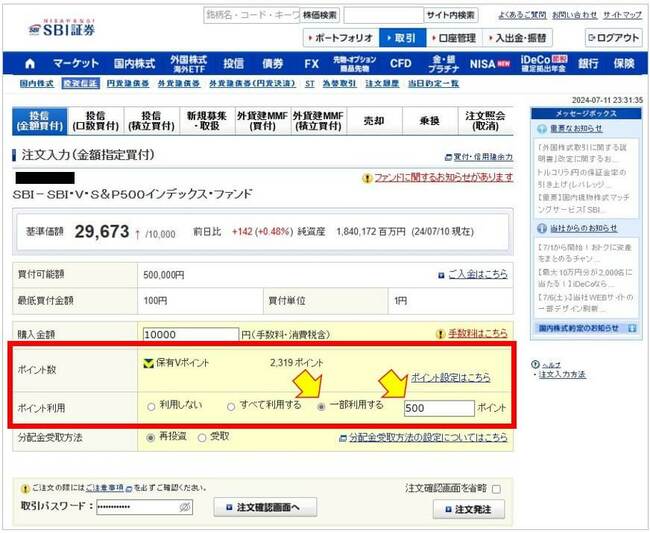Viewport: 650px width, 533px height.
Task: Switch to 投信(積立買付) tab
Action: point(152,121)
